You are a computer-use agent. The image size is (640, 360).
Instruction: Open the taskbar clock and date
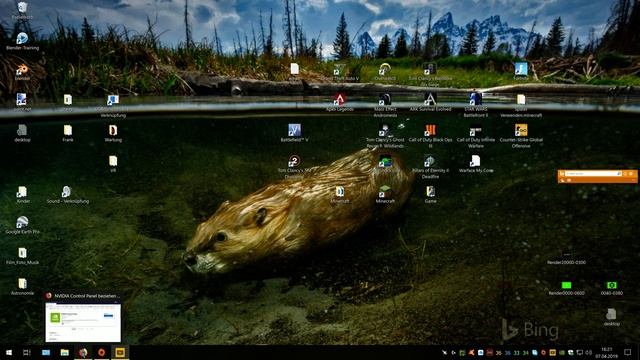[x=607, y=352]
